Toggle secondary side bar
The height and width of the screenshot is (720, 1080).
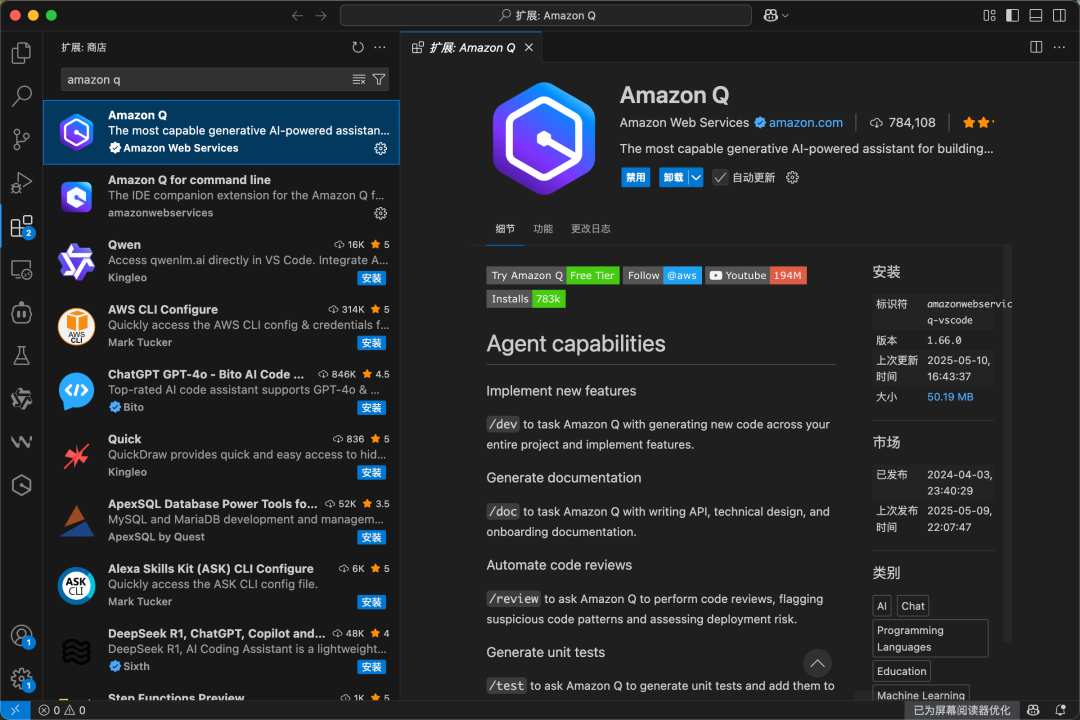click(x=1059, y=15)
